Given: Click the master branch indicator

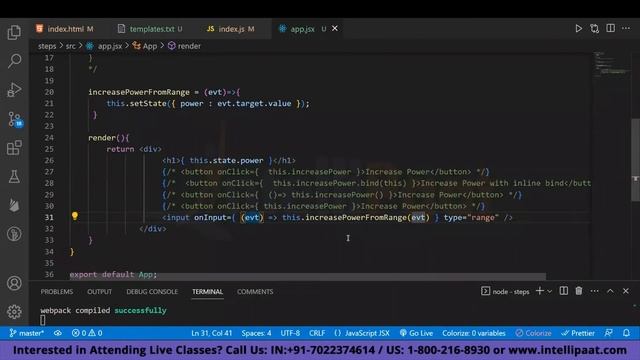Looking at the screenshot, I should (x=27, y=333).
